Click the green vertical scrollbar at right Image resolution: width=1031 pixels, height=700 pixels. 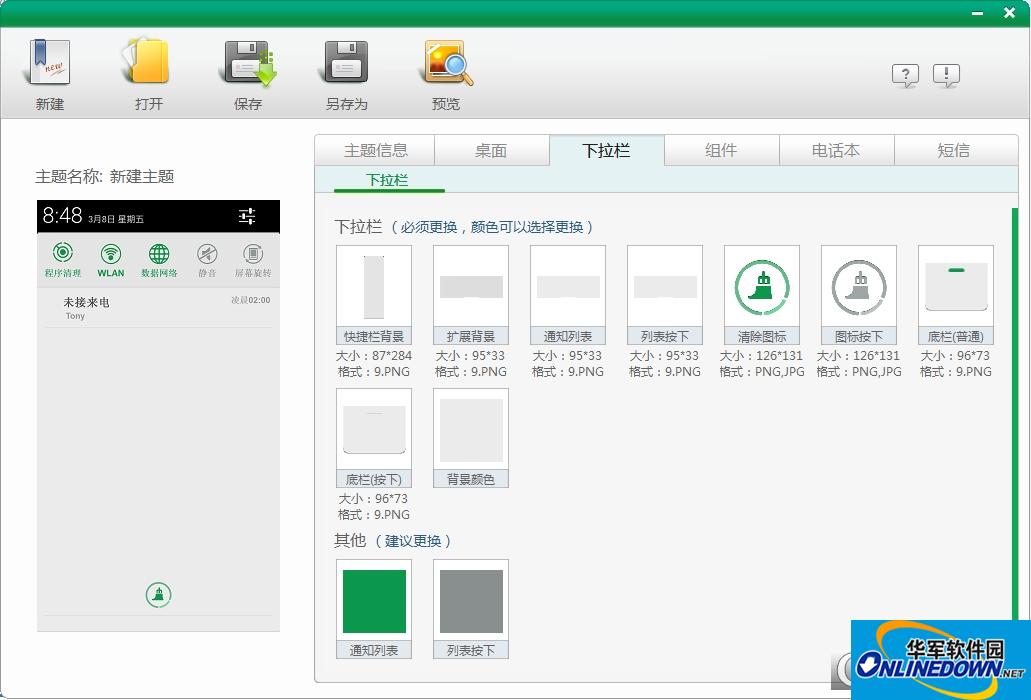[1015, 414]
